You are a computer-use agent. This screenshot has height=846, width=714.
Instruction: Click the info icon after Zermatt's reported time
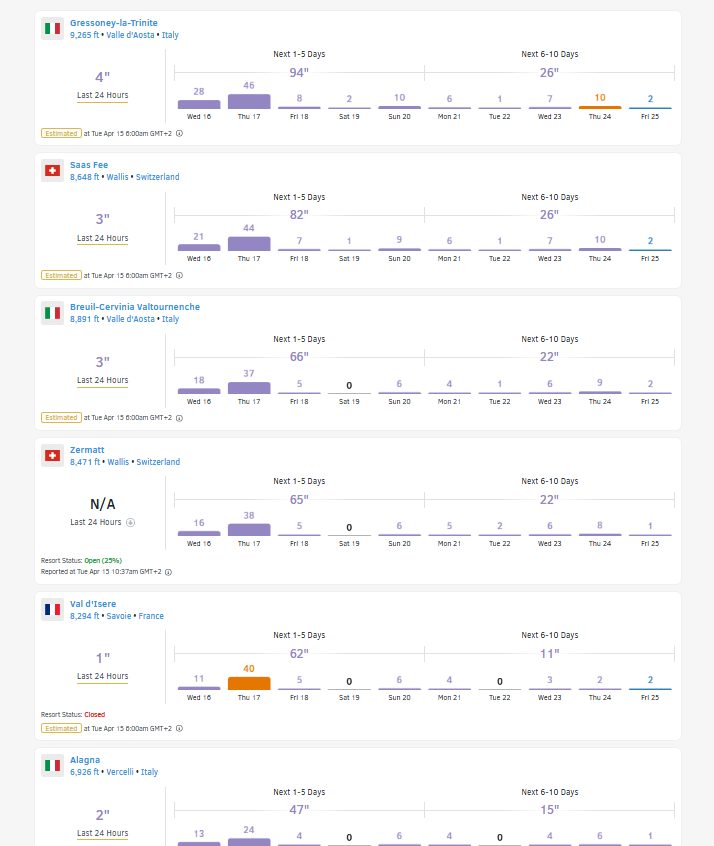pyautogui.click(x=168, y=572)
